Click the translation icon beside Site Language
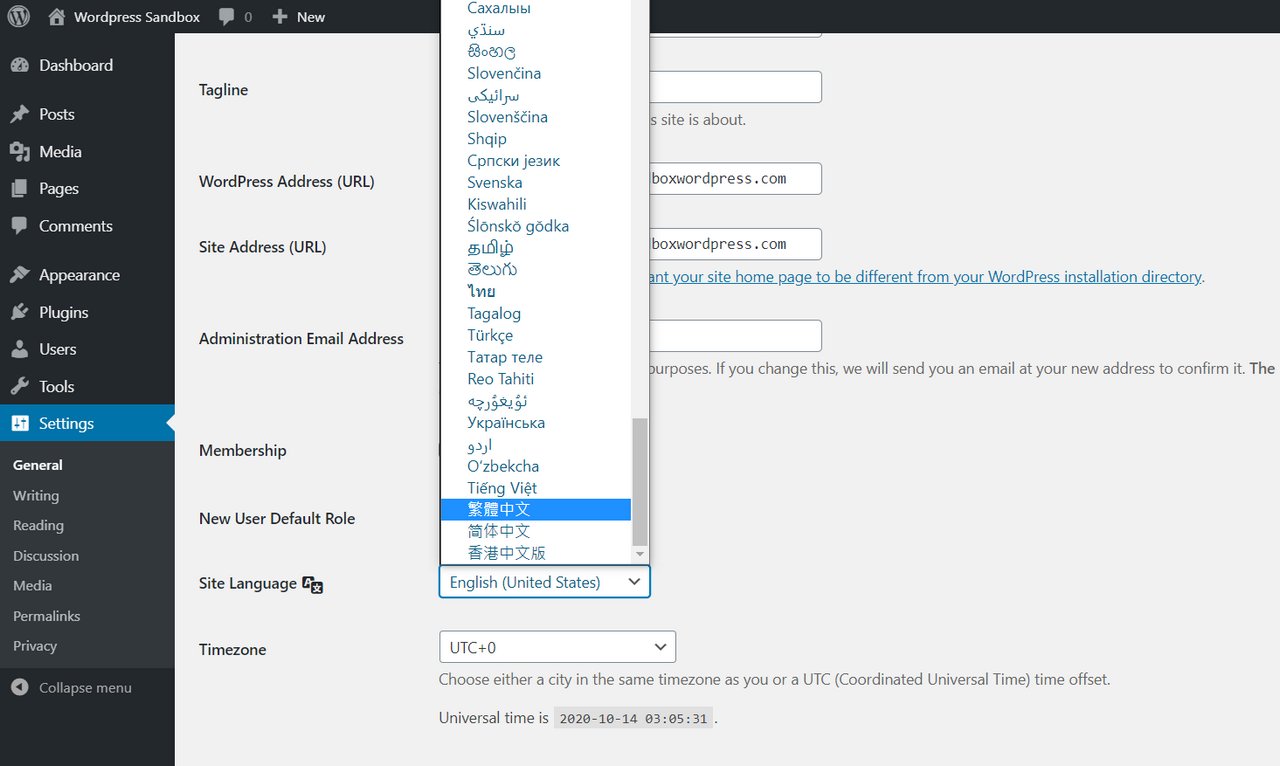 (x=312, y=585)
